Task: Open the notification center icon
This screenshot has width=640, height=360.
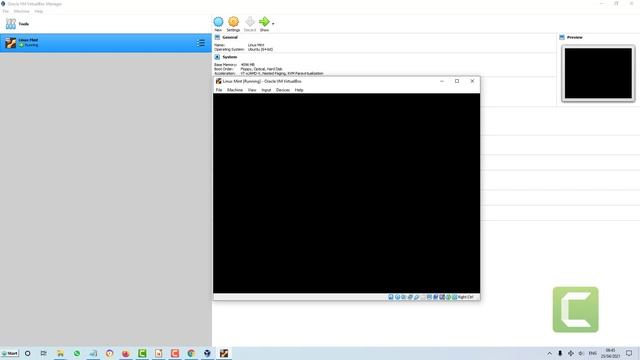Action: (x=629, y=353)
